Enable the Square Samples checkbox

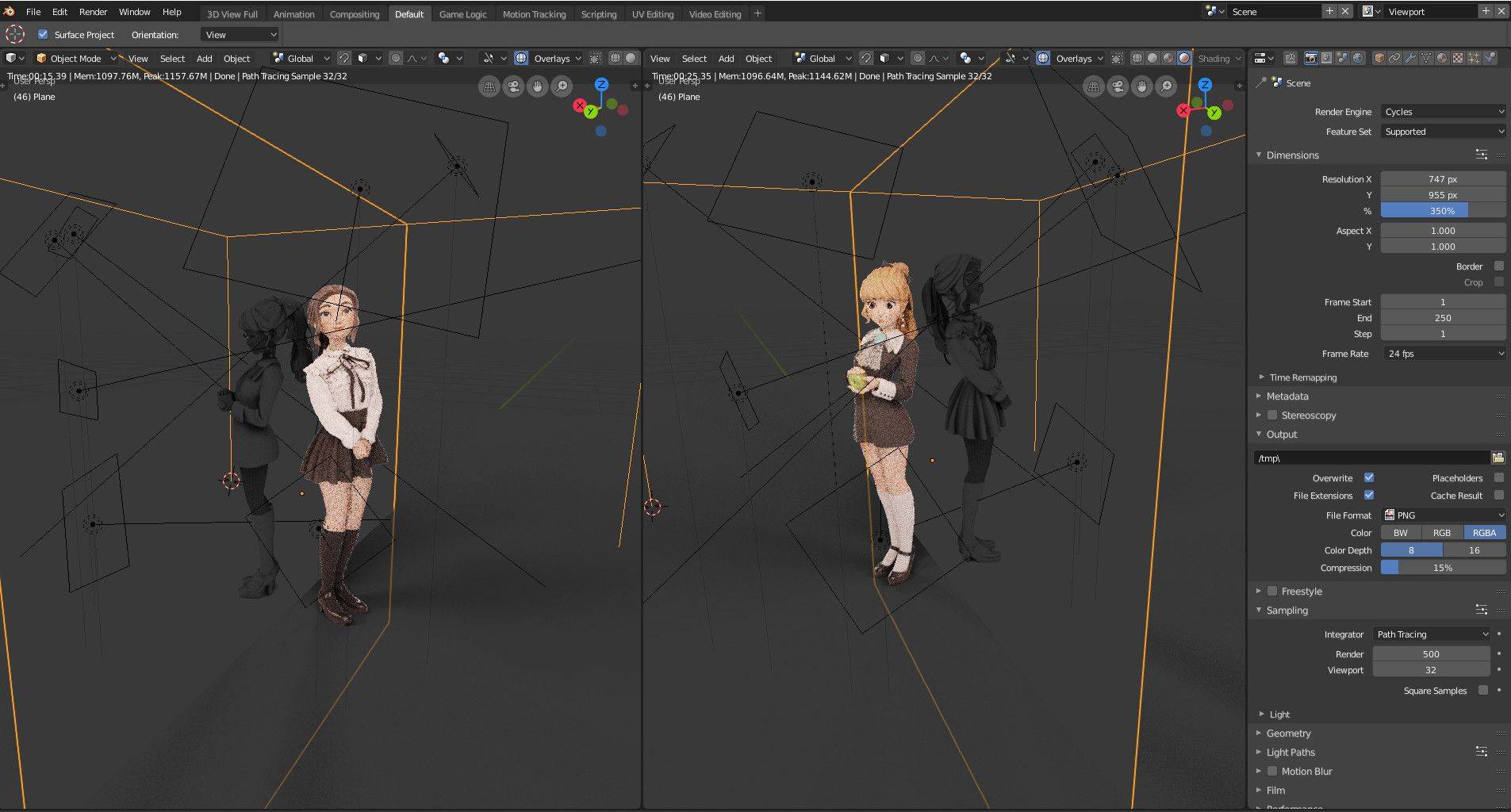1482,691
